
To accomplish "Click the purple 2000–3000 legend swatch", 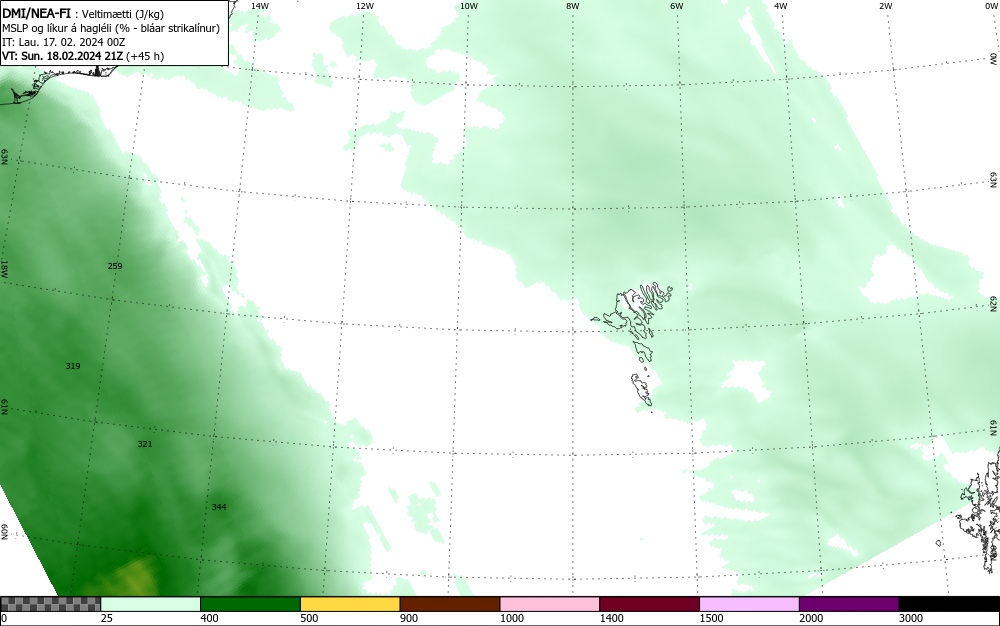I will tap(849, 604).
